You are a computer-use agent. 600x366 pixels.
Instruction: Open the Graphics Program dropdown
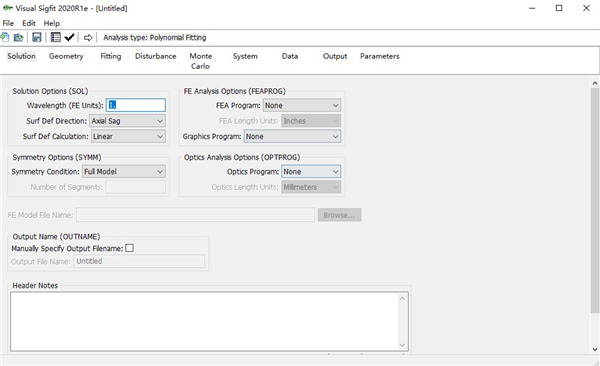tap(292, 136)
